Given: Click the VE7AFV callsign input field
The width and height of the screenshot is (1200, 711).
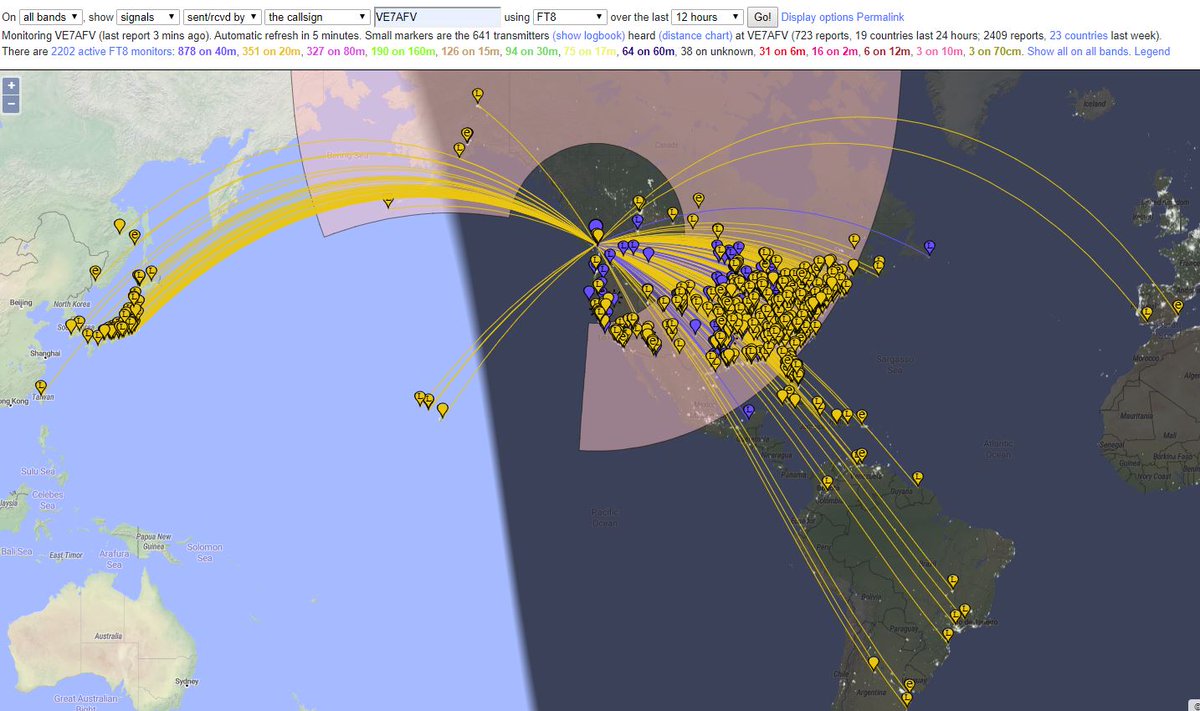Looking at the screenshot, I should point(436,18).
